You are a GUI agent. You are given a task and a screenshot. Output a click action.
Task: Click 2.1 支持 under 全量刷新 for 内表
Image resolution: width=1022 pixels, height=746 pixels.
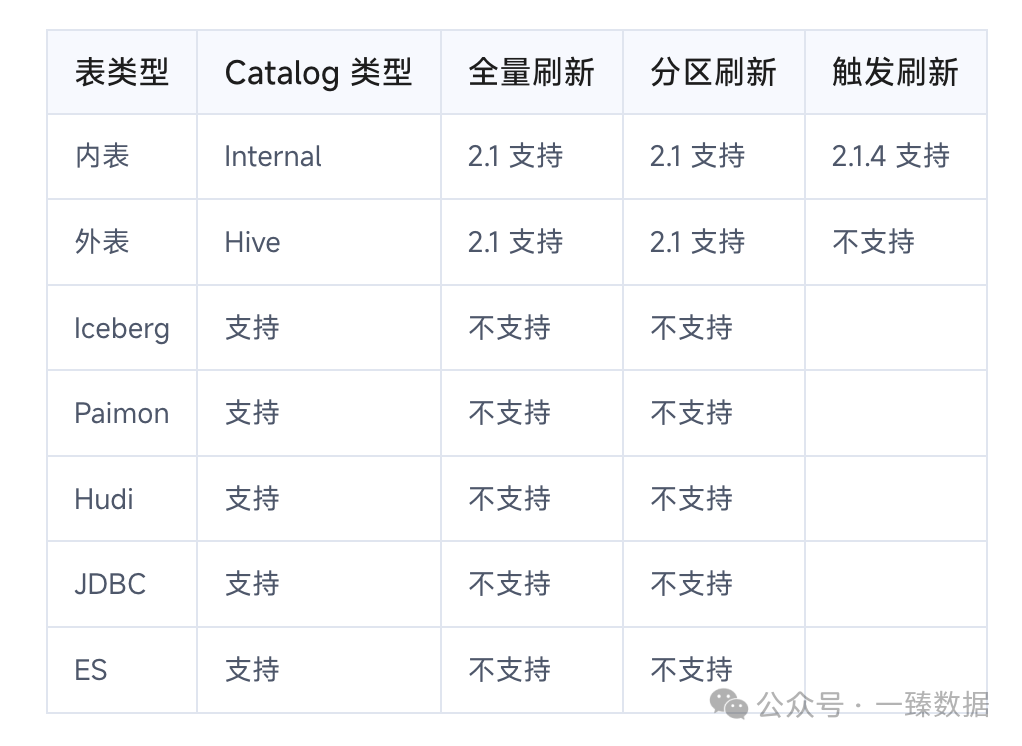click(x=516, y=156)
